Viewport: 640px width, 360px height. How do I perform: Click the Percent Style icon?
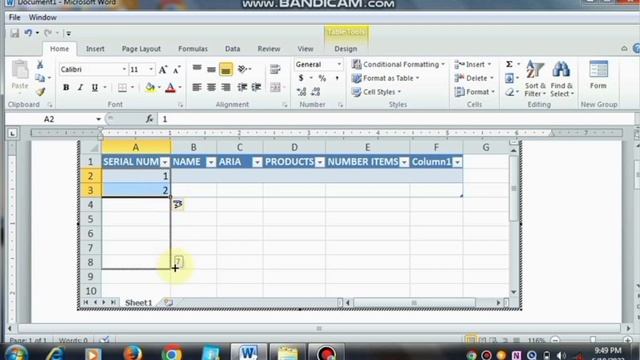[x=322, y=78]
